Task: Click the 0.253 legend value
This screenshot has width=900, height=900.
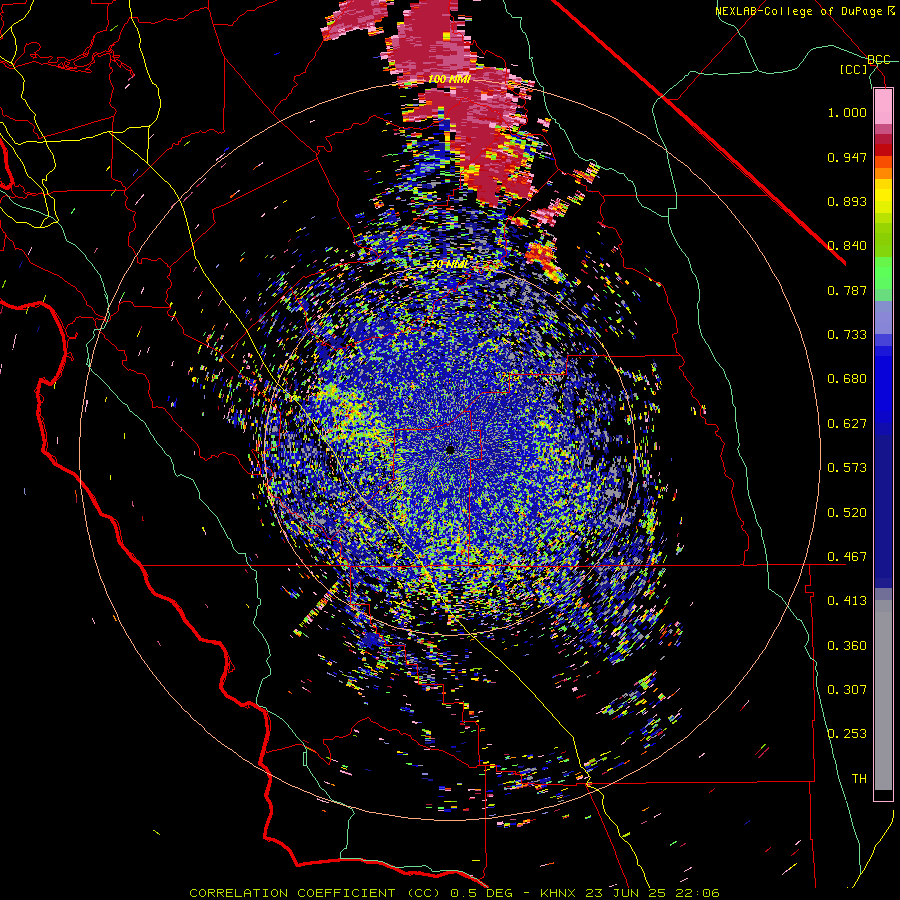Action: tap(847, 734)
